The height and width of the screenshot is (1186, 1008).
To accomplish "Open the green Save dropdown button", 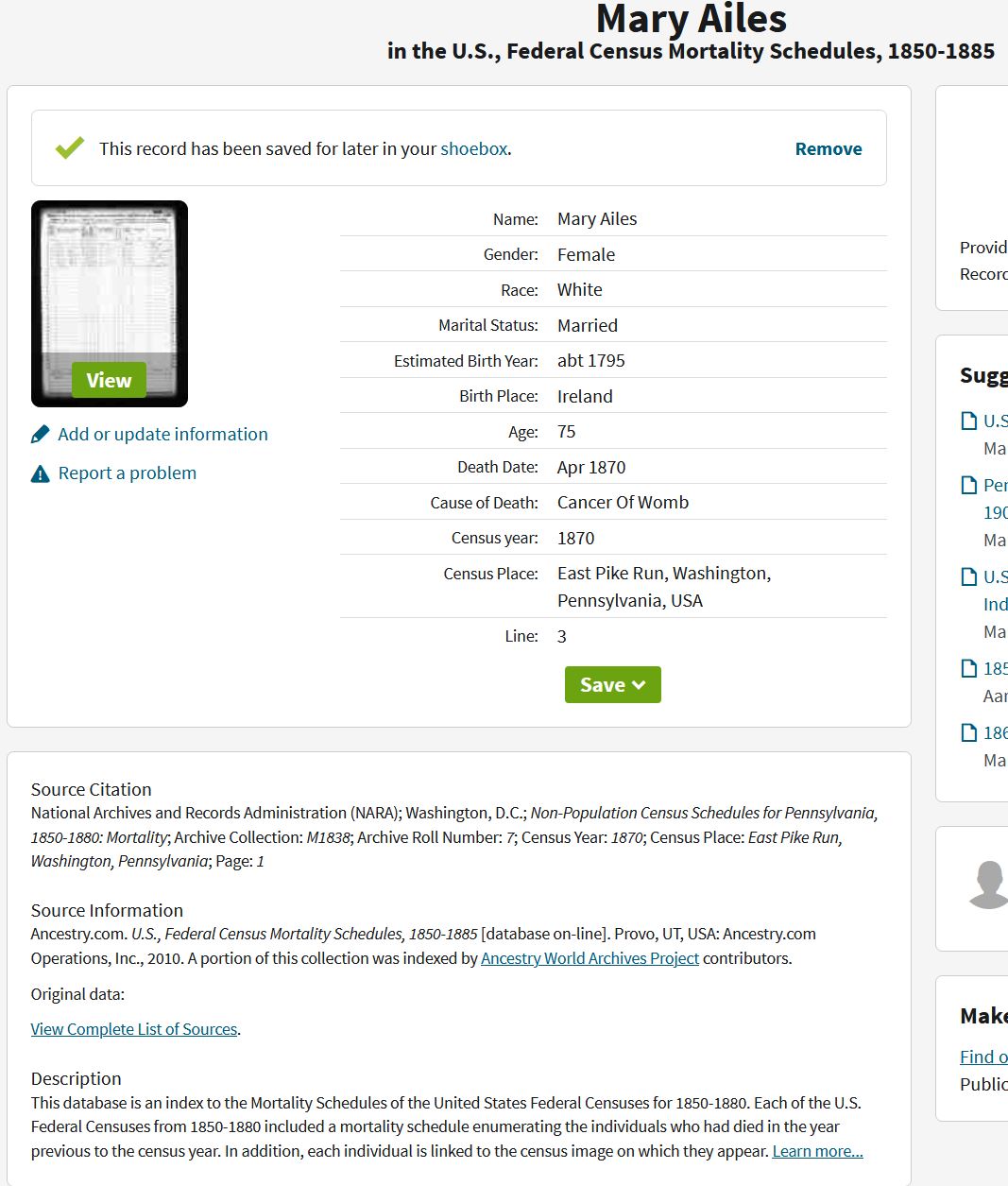I will pos(612,685).
